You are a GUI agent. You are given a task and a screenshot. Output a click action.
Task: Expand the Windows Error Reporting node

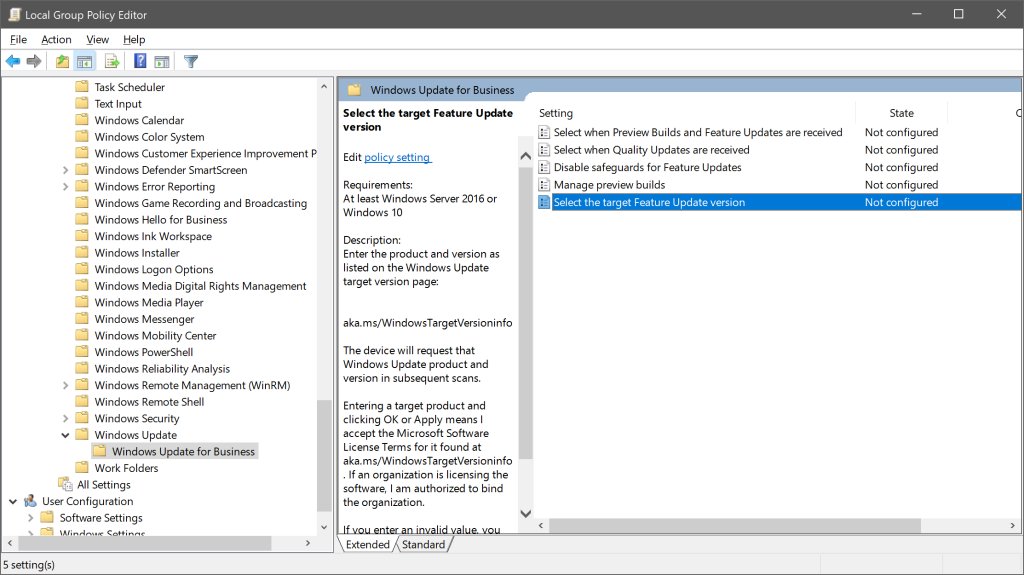pyautogui.click(x=65, y=186)
